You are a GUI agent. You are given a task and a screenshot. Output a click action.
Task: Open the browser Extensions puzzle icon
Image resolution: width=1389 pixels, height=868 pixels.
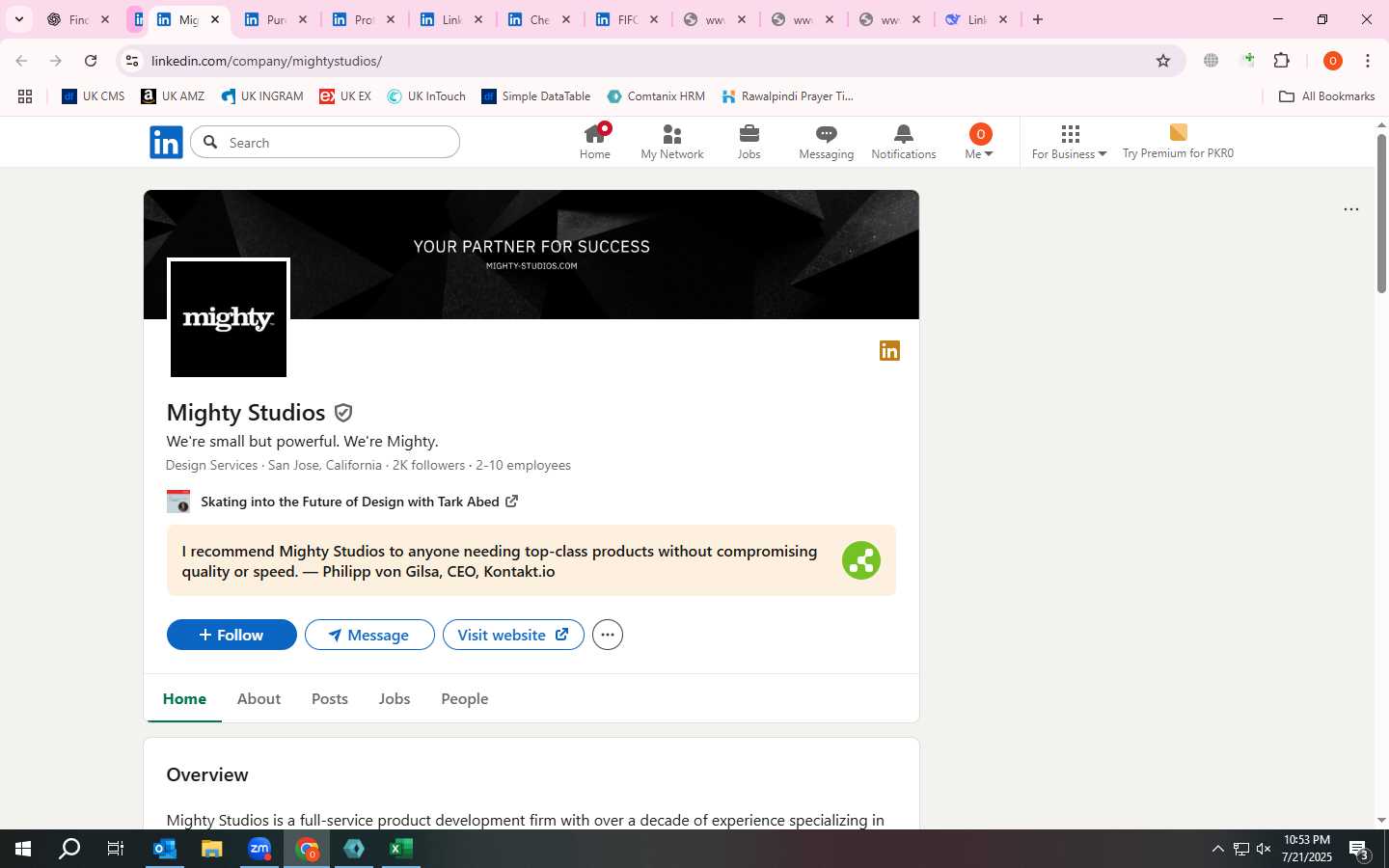[x=1282, y=61]
